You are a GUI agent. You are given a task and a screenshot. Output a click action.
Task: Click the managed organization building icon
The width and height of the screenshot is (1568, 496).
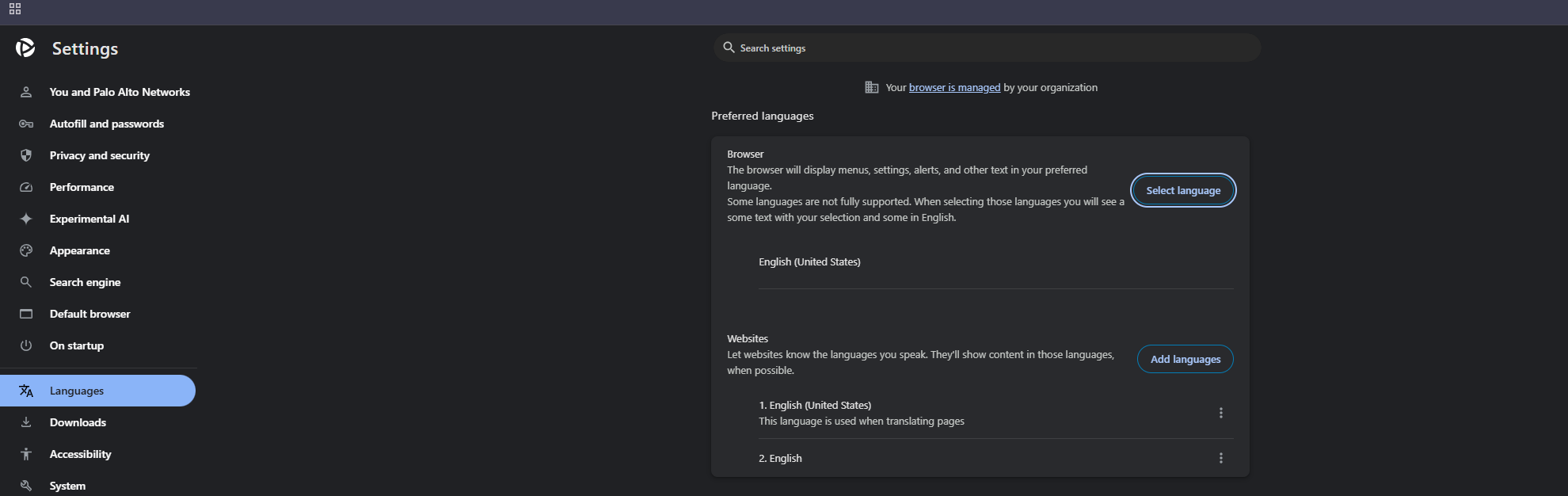click(x=872, y=87)
